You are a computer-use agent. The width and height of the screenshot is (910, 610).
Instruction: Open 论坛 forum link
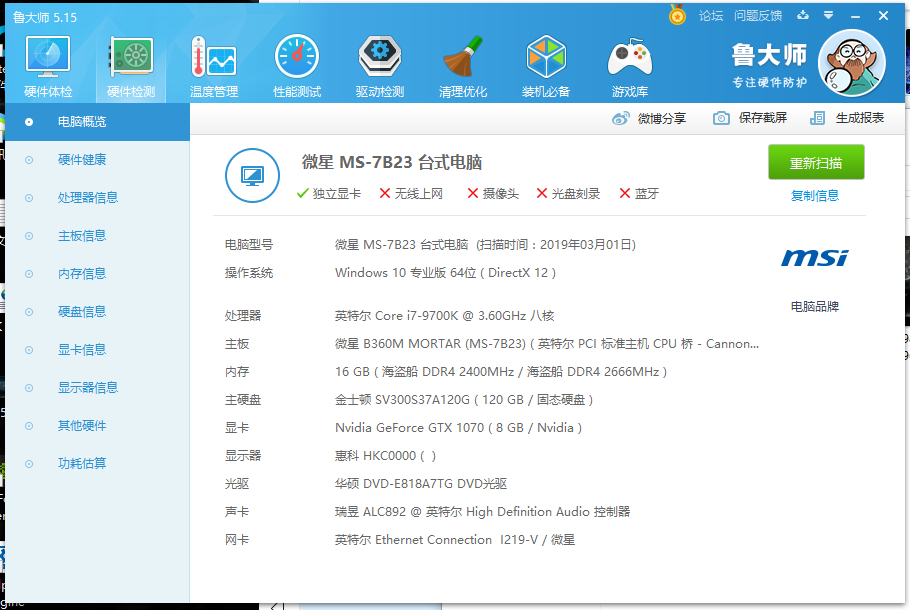(711, 16)
